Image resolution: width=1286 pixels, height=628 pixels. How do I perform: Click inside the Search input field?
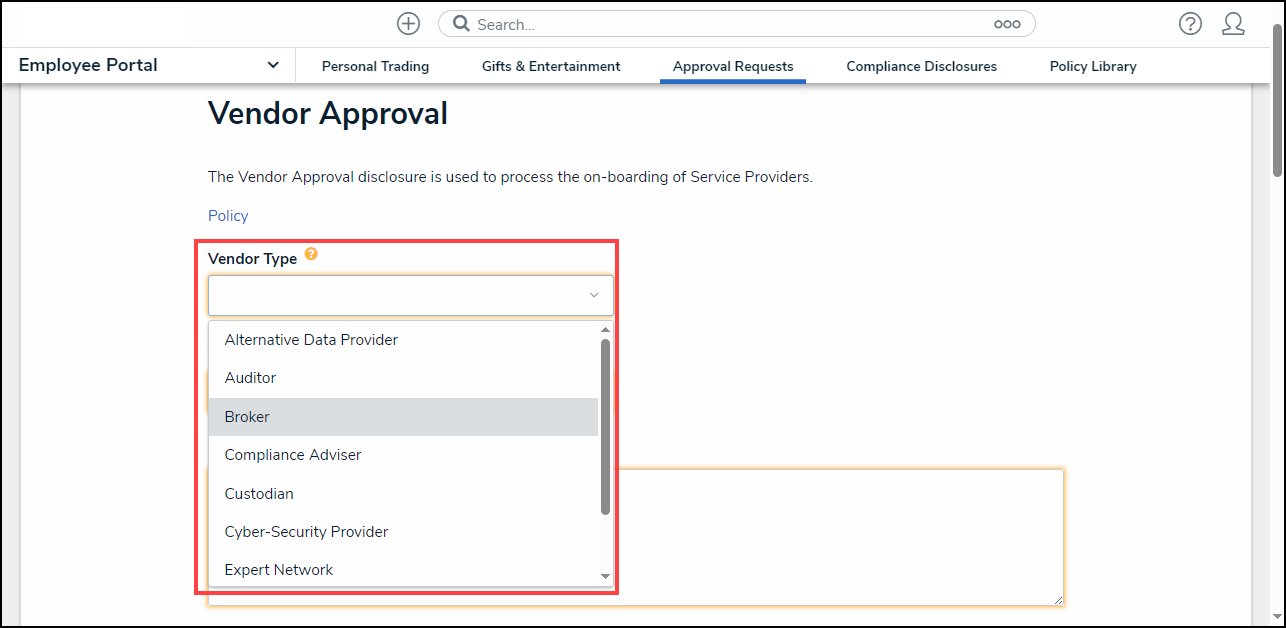(x=700, y=23)
